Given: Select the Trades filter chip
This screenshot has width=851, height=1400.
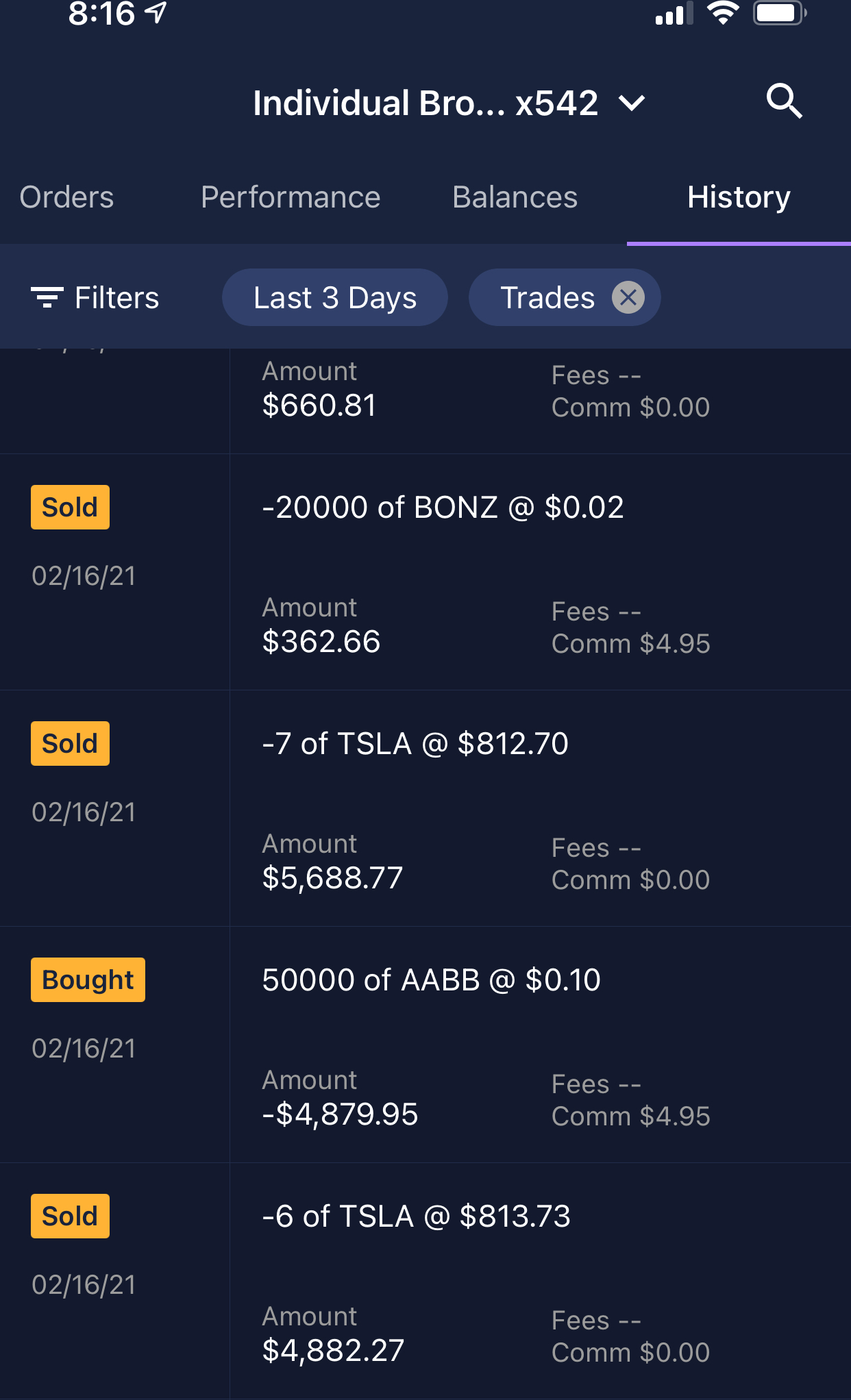Looking at the screenshot, I should pyautogui.click(x=547, y=297).
